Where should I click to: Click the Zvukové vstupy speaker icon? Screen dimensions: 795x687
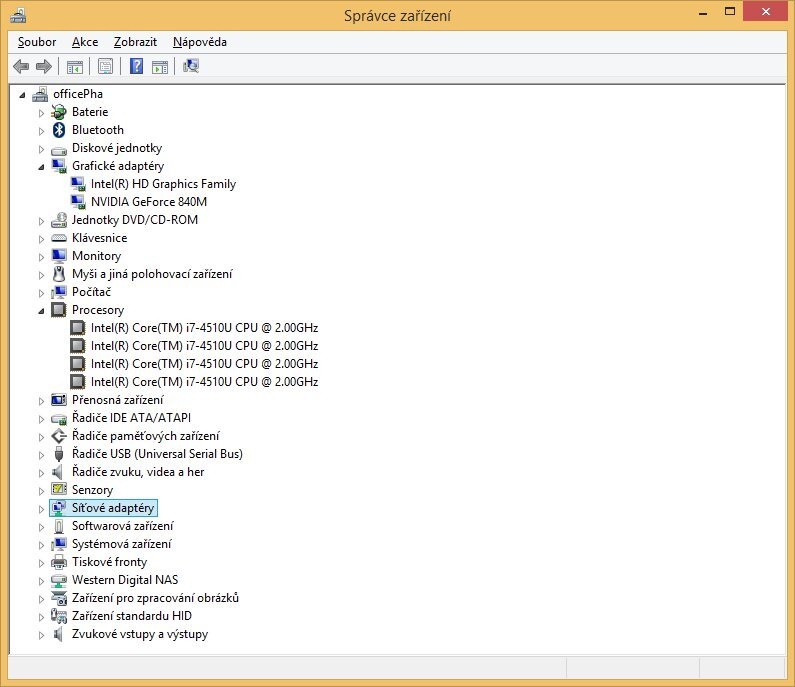coord(59,634)
